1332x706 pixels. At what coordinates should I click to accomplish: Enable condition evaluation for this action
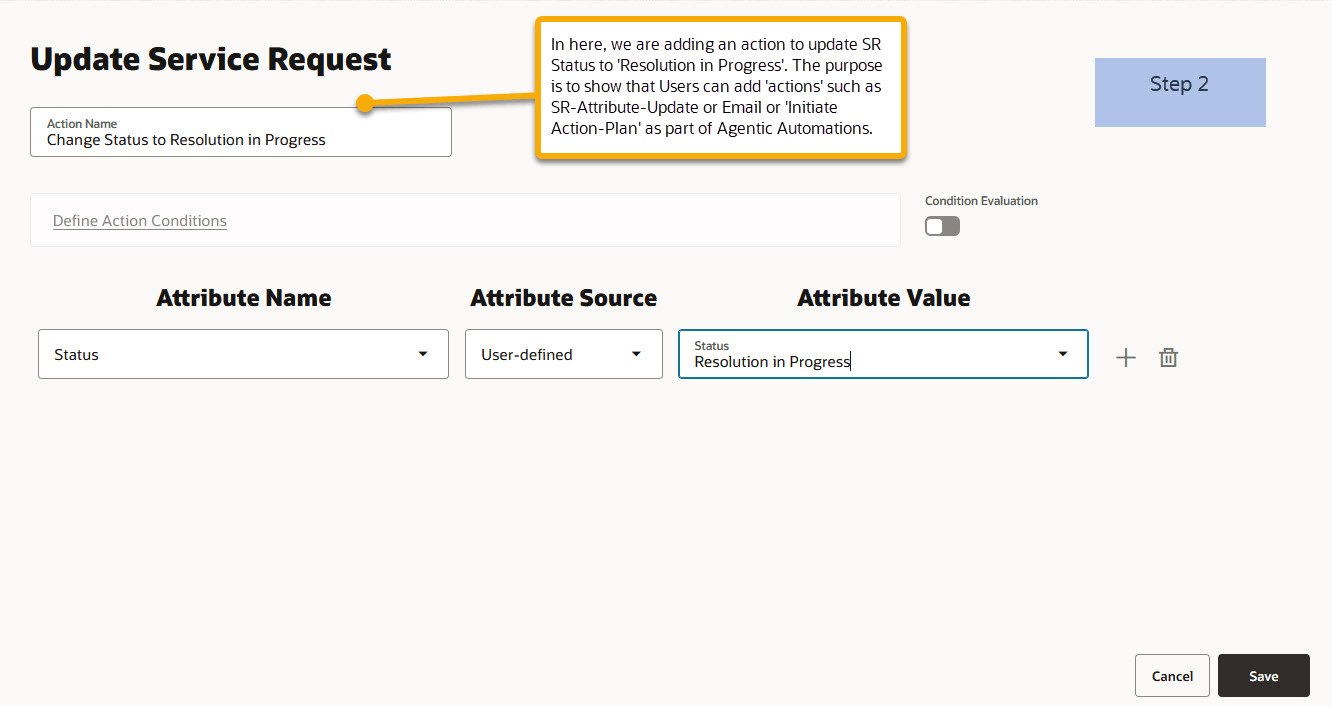(x=941, y=226)
